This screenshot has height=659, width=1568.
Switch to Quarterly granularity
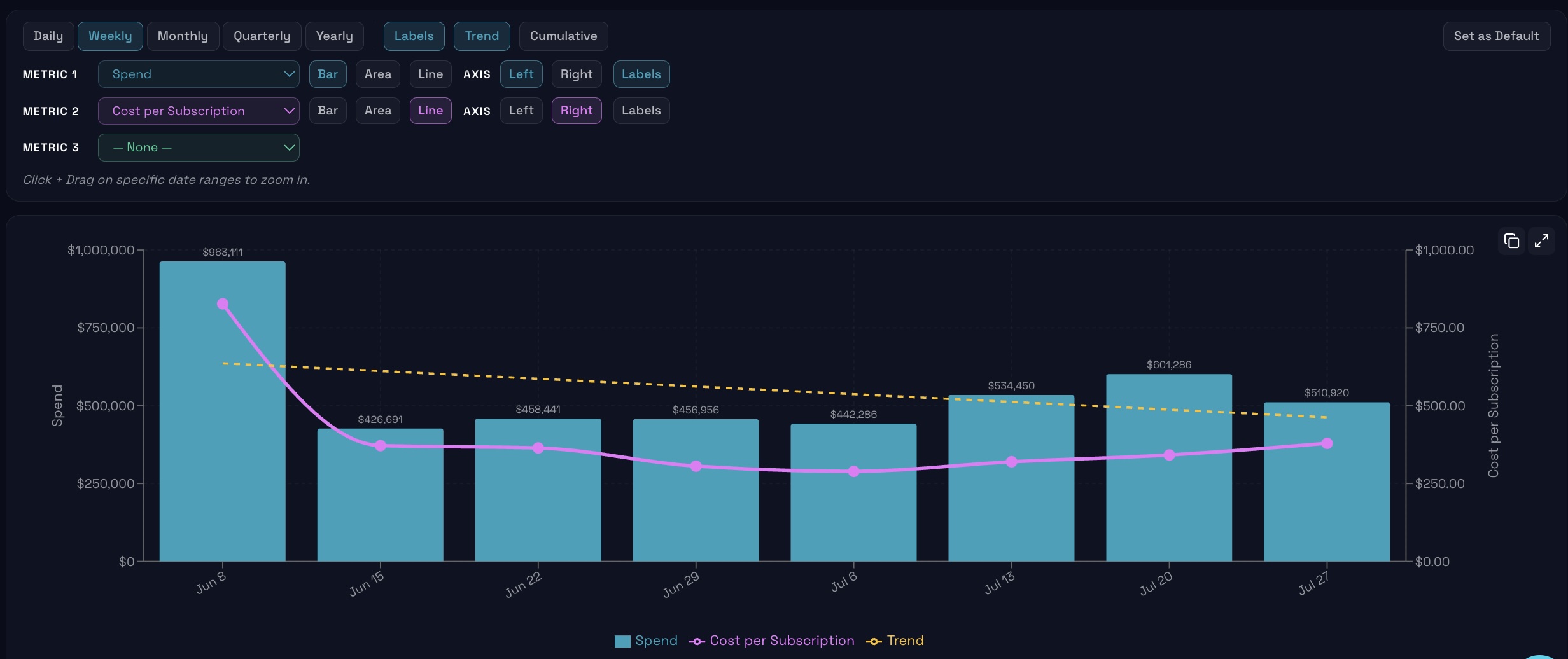pyautogui.click(x=262, y=36)
